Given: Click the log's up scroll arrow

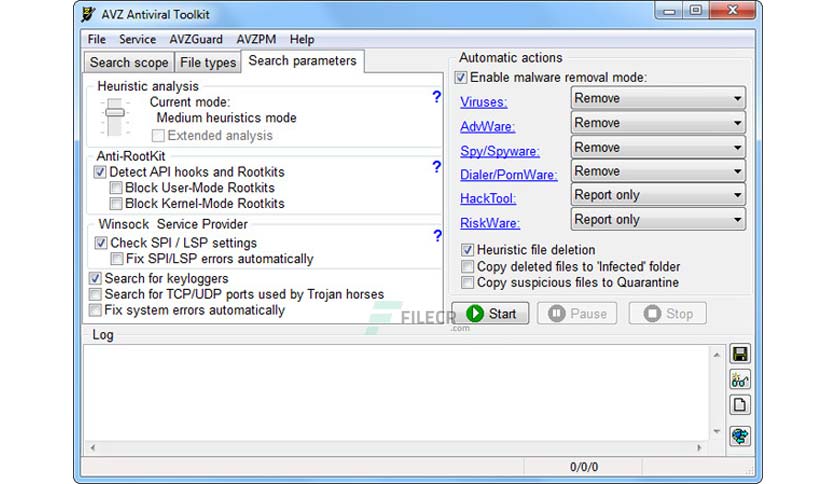Looking at the screenshot, I should pyautogui.click(x=717, y=354).
